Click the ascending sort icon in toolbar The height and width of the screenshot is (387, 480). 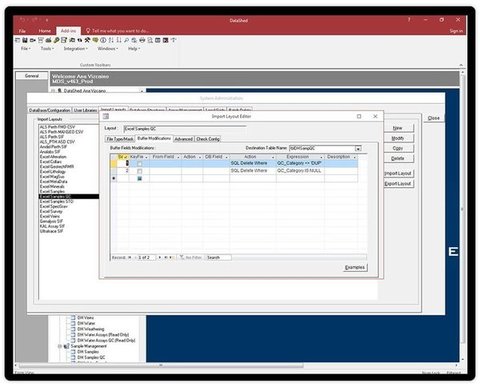pos(111,40)
